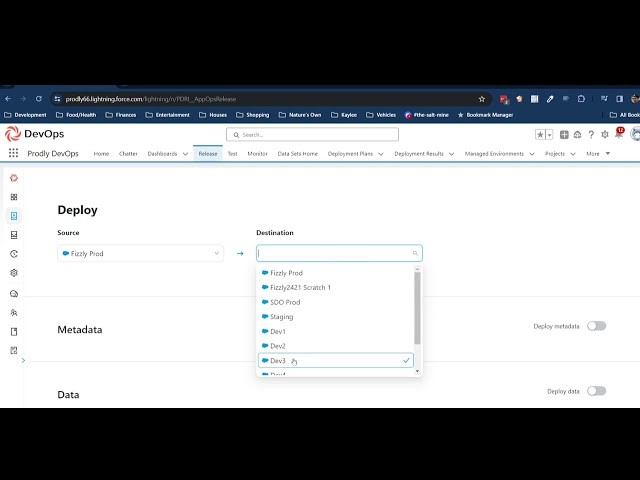The width and height of the screenshot is (640, 480).
Task: Select the highlighted deploy sidebar icon
Action: (14, 216)
